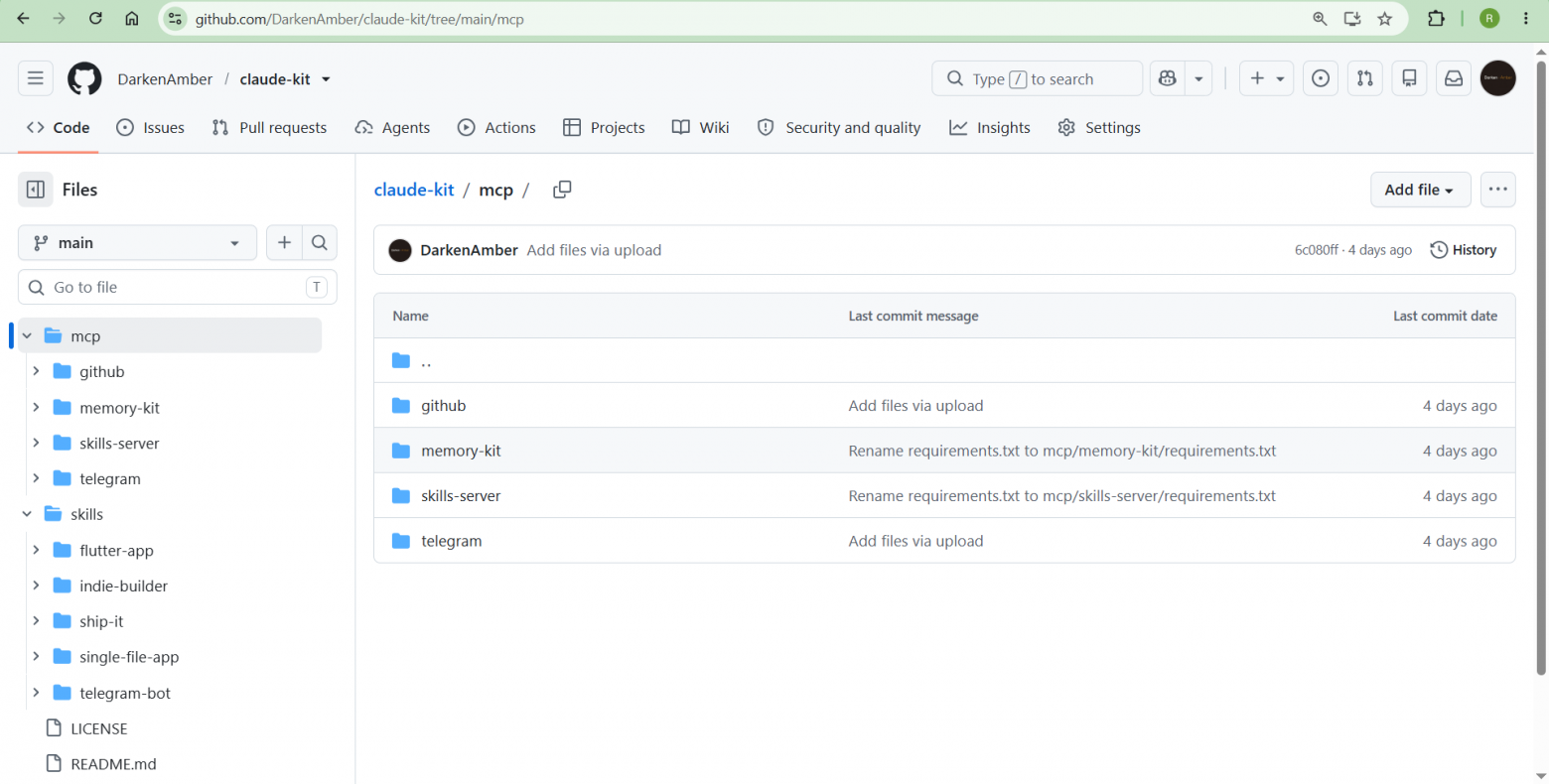Switch to the Code tab
The height and width of the screenshot is (784, 1549).
(59, 128)
